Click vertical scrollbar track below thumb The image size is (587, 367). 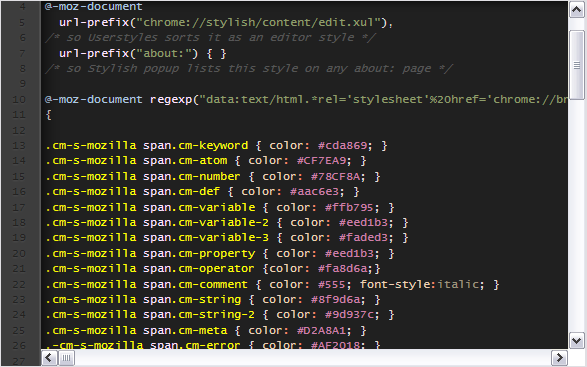pos(577,215)
